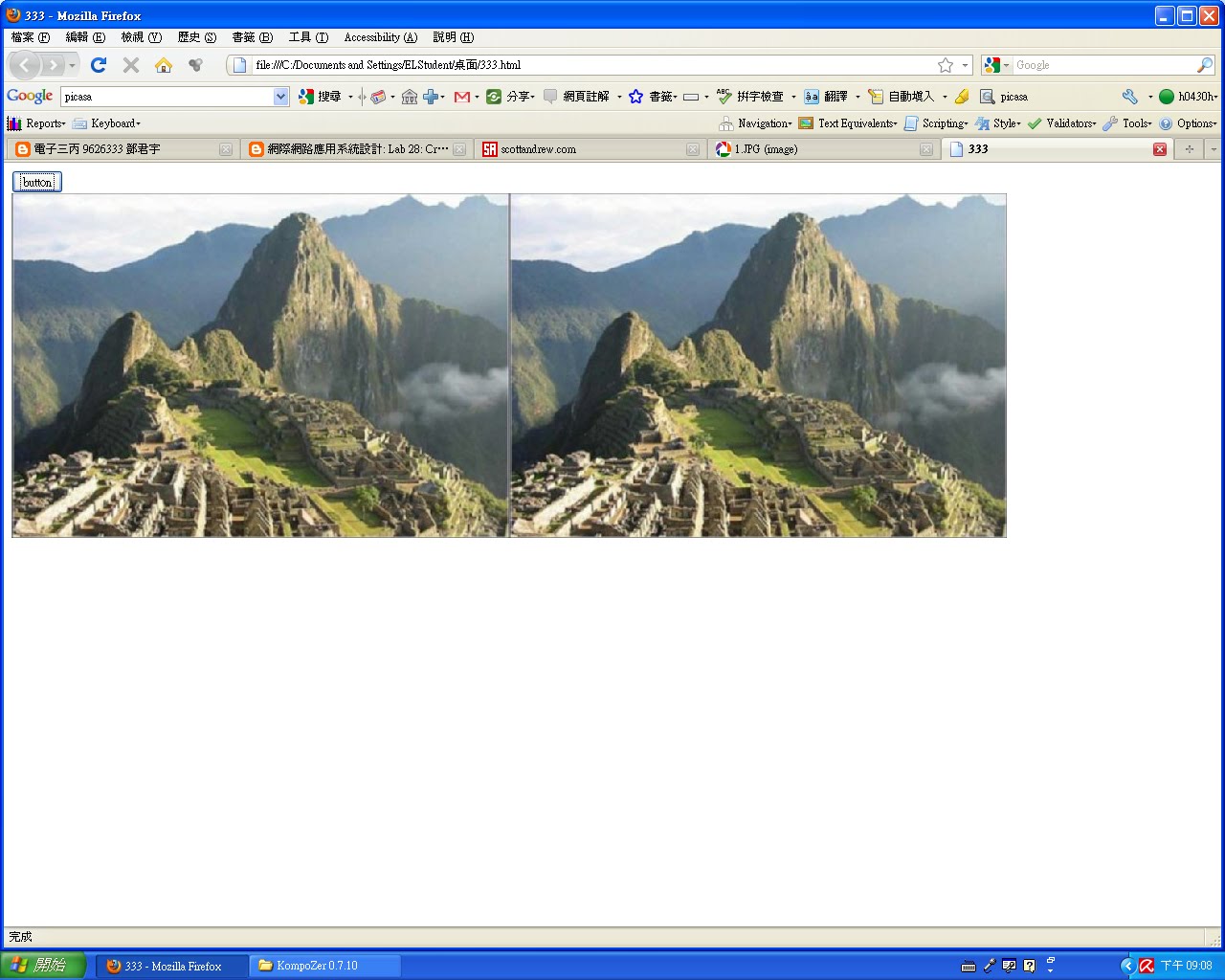Click the 自動填入 autofill button
Screen dimensions: 1225x980
pyautogui.click(x=902, y=97)
